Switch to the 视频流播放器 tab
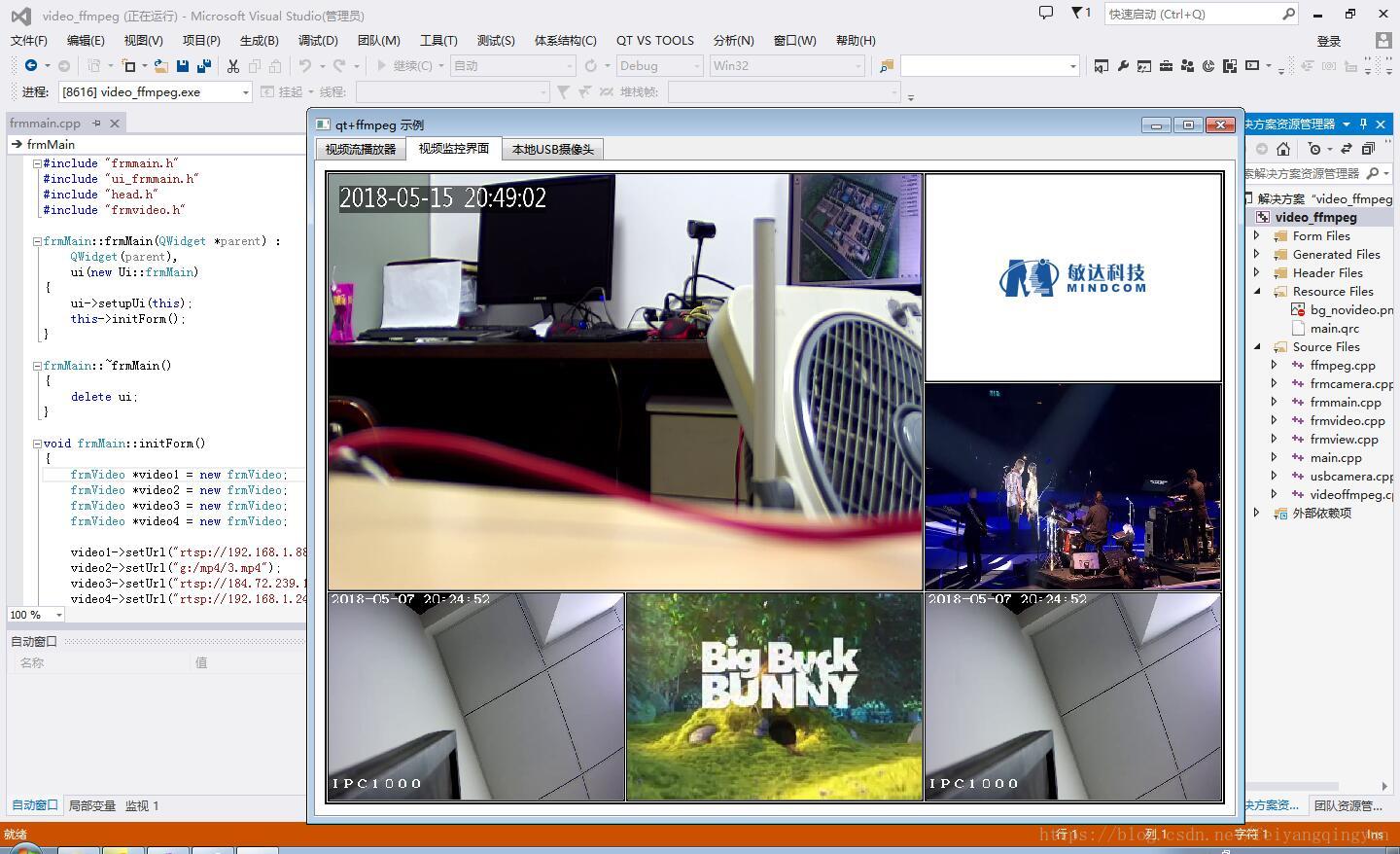The width and height of the screenshot is (1400, 854). pos(361,149)
